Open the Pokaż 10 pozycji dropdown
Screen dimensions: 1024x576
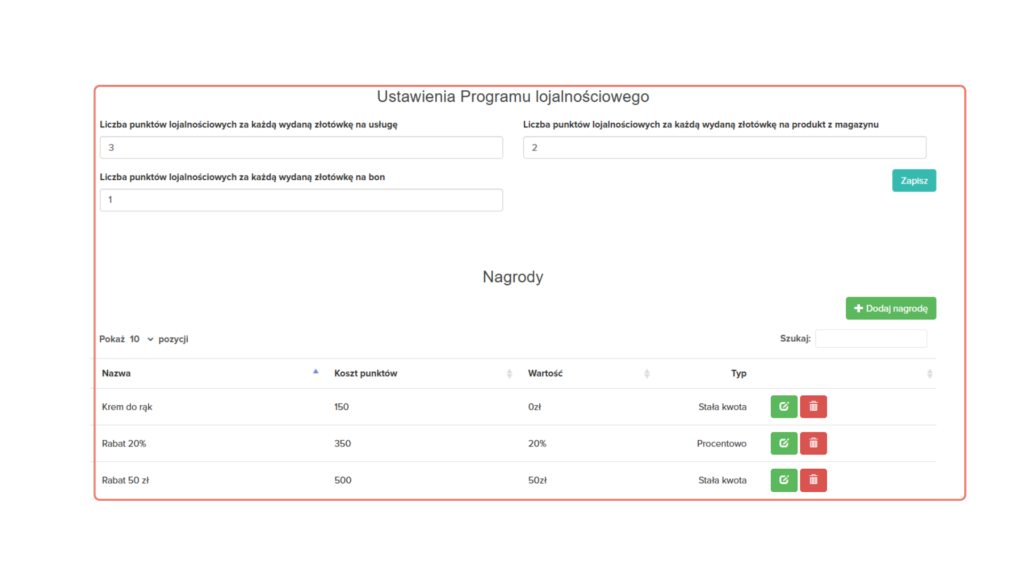pos(142,339)
